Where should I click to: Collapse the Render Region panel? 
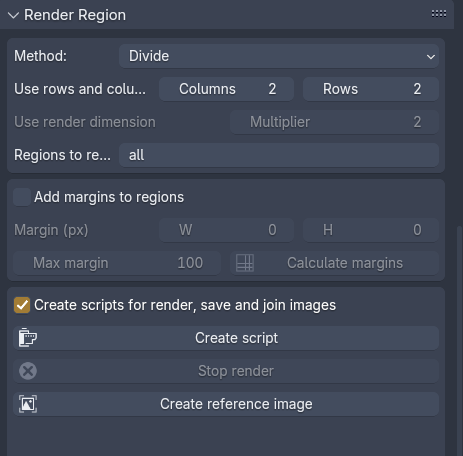[13, 15]
